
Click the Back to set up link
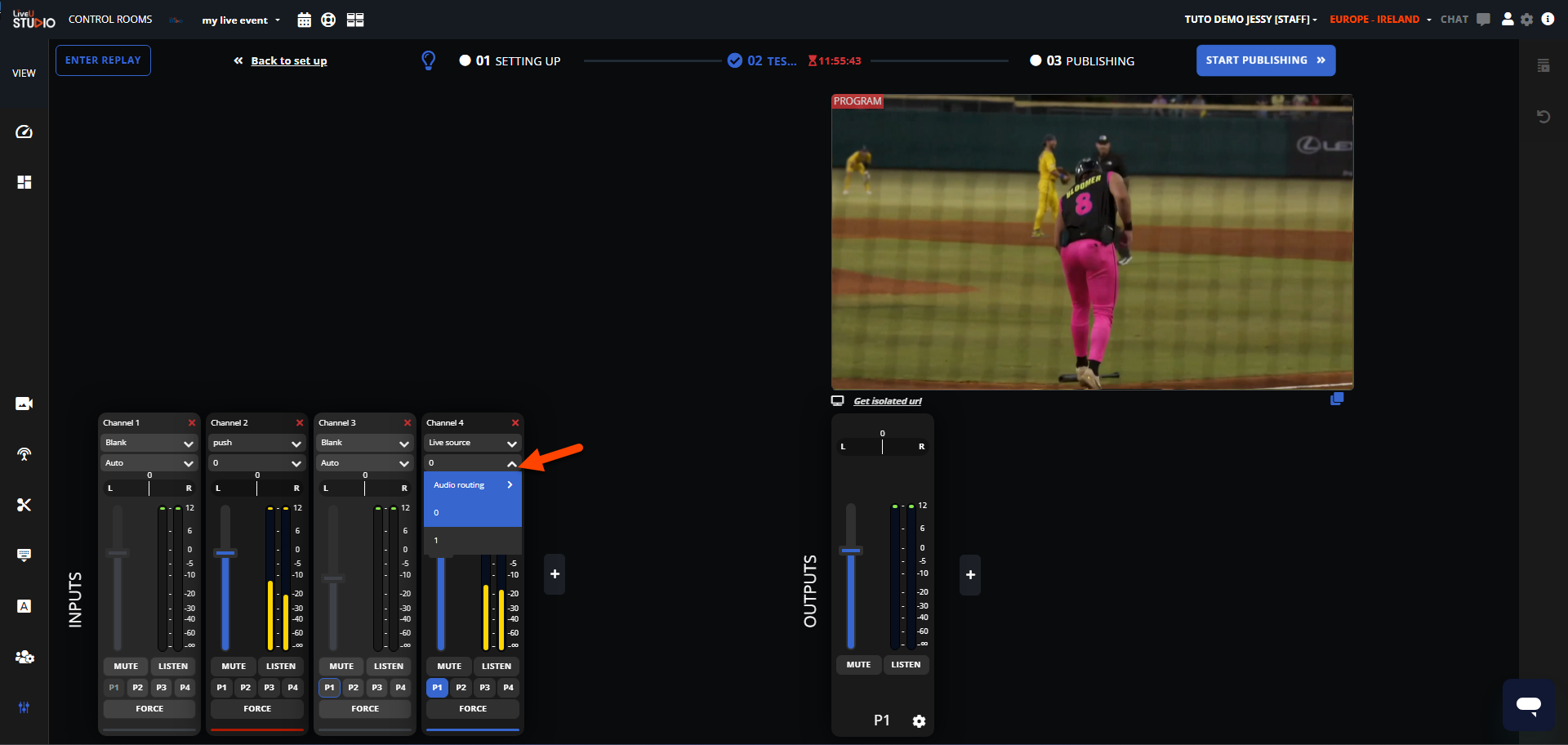pyautogui.click(x=288, y=61)
